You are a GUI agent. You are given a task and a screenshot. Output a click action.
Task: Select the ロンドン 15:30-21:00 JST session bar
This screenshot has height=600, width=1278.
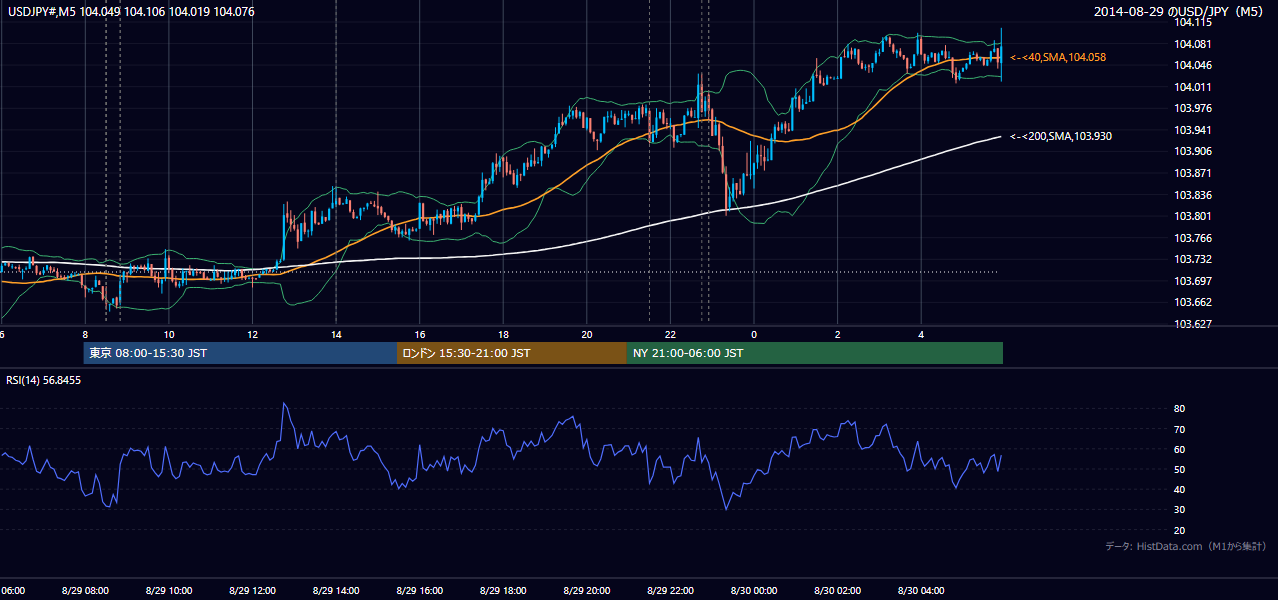pos(512,353)
